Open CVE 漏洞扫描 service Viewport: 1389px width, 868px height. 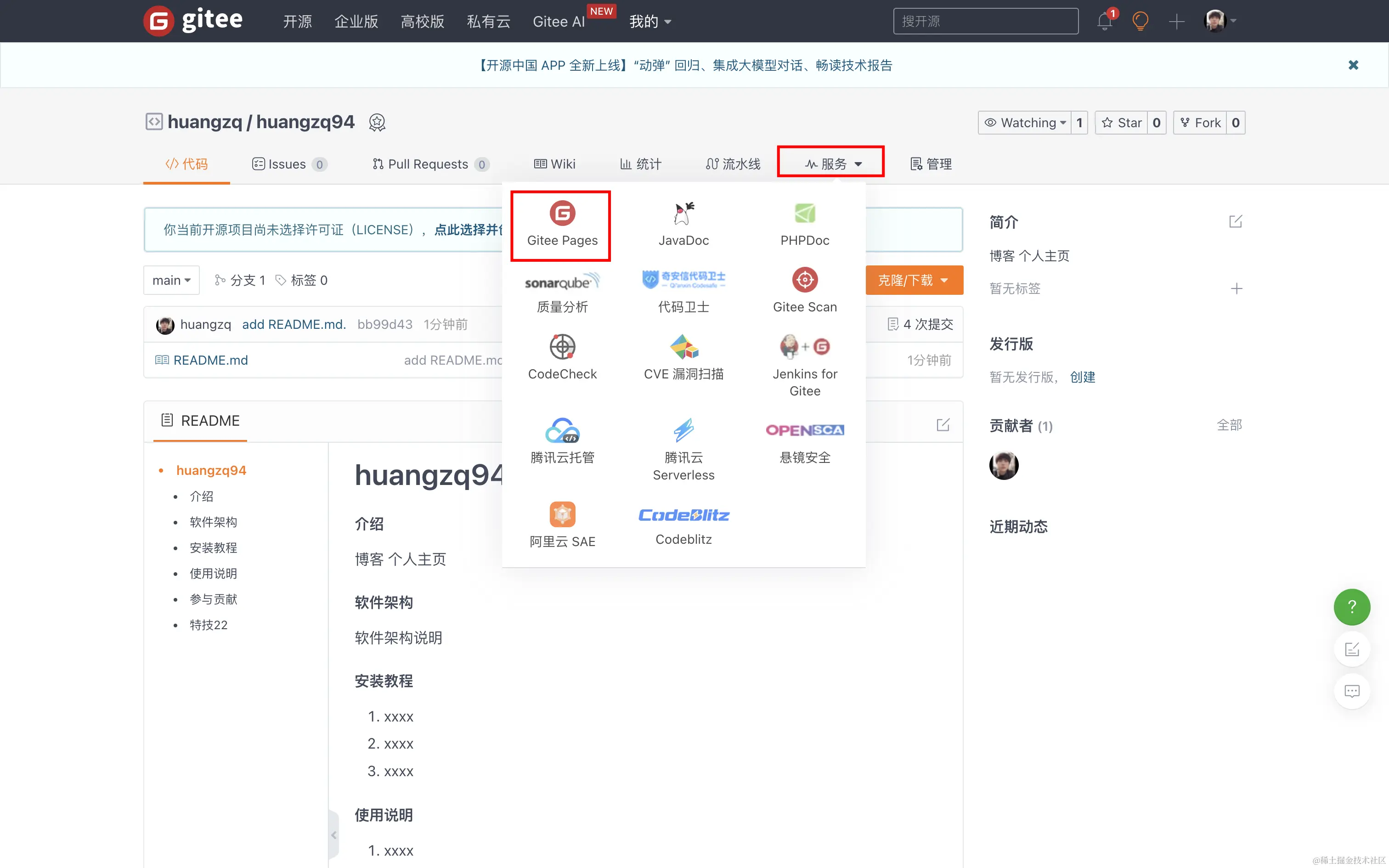coord(683,359)
